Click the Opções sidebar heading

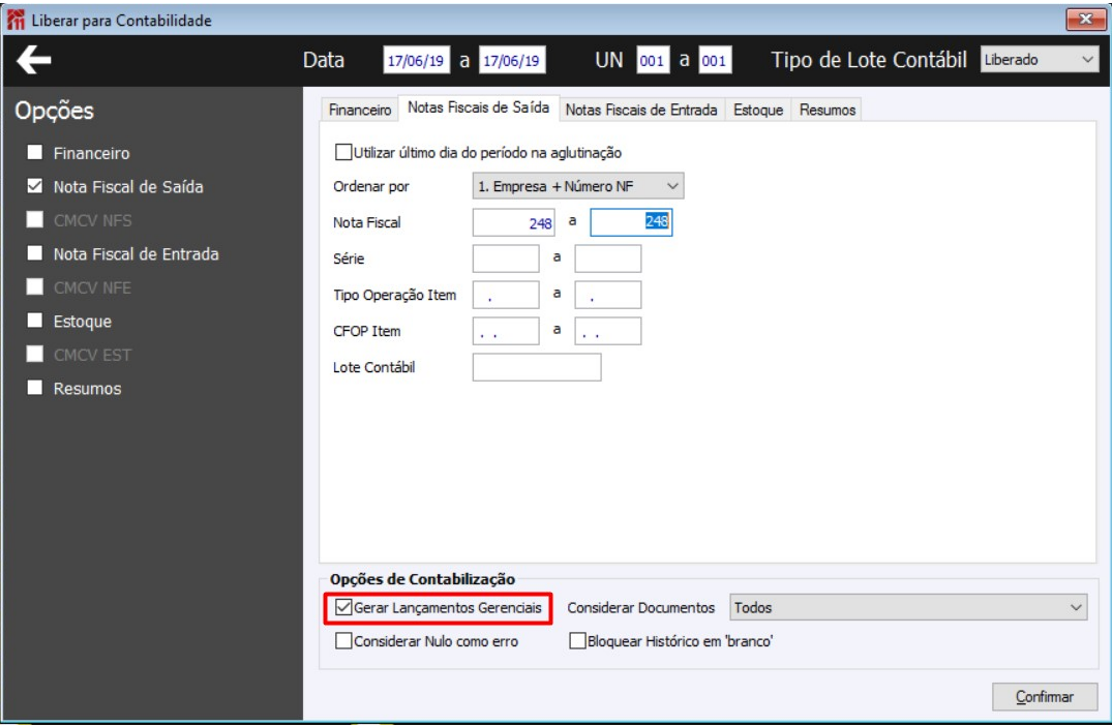pos(55,111)
